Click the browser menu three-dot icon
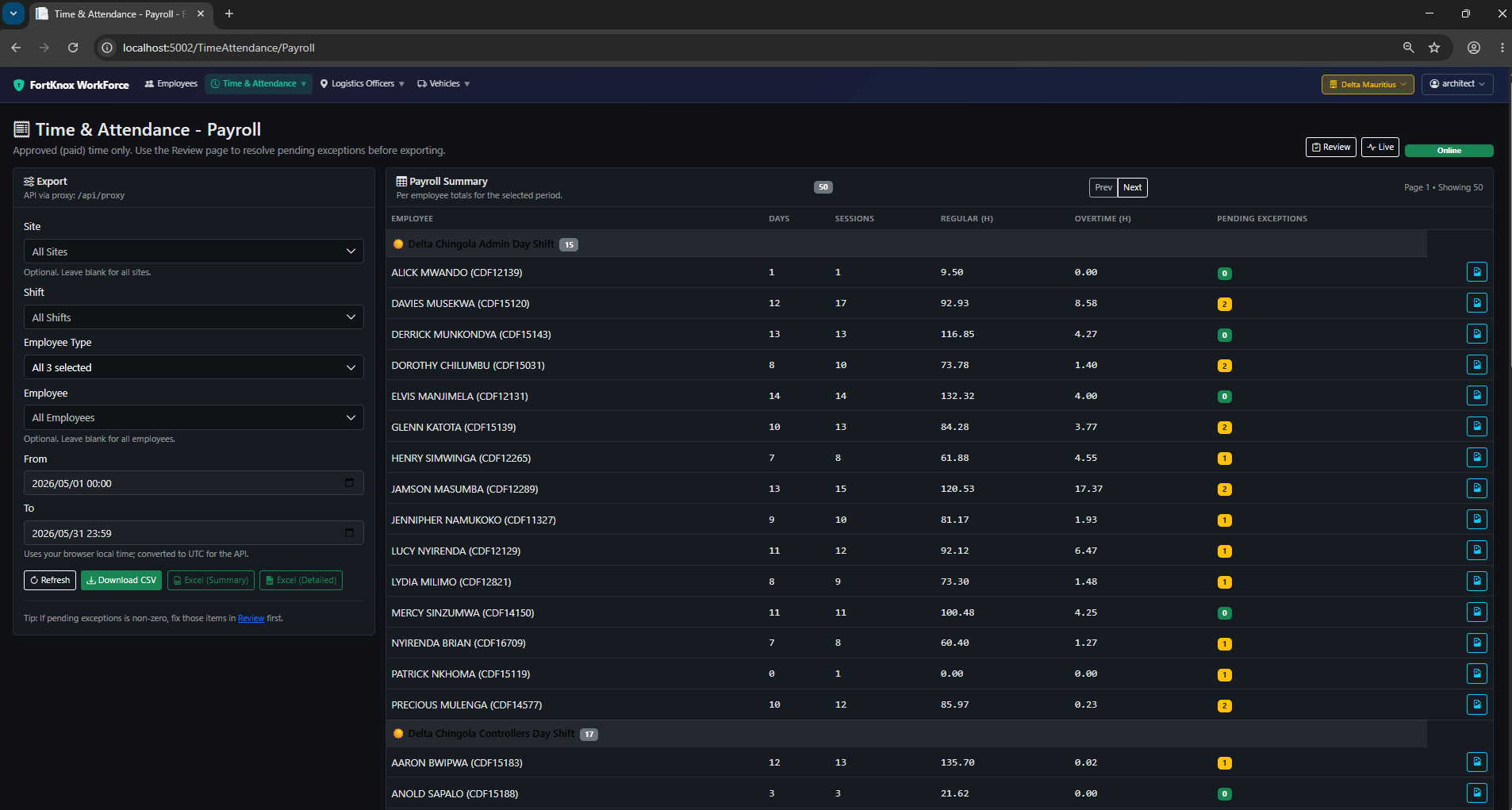The height and width of the screenshot is (810, 1512). tap(1502, 48)
